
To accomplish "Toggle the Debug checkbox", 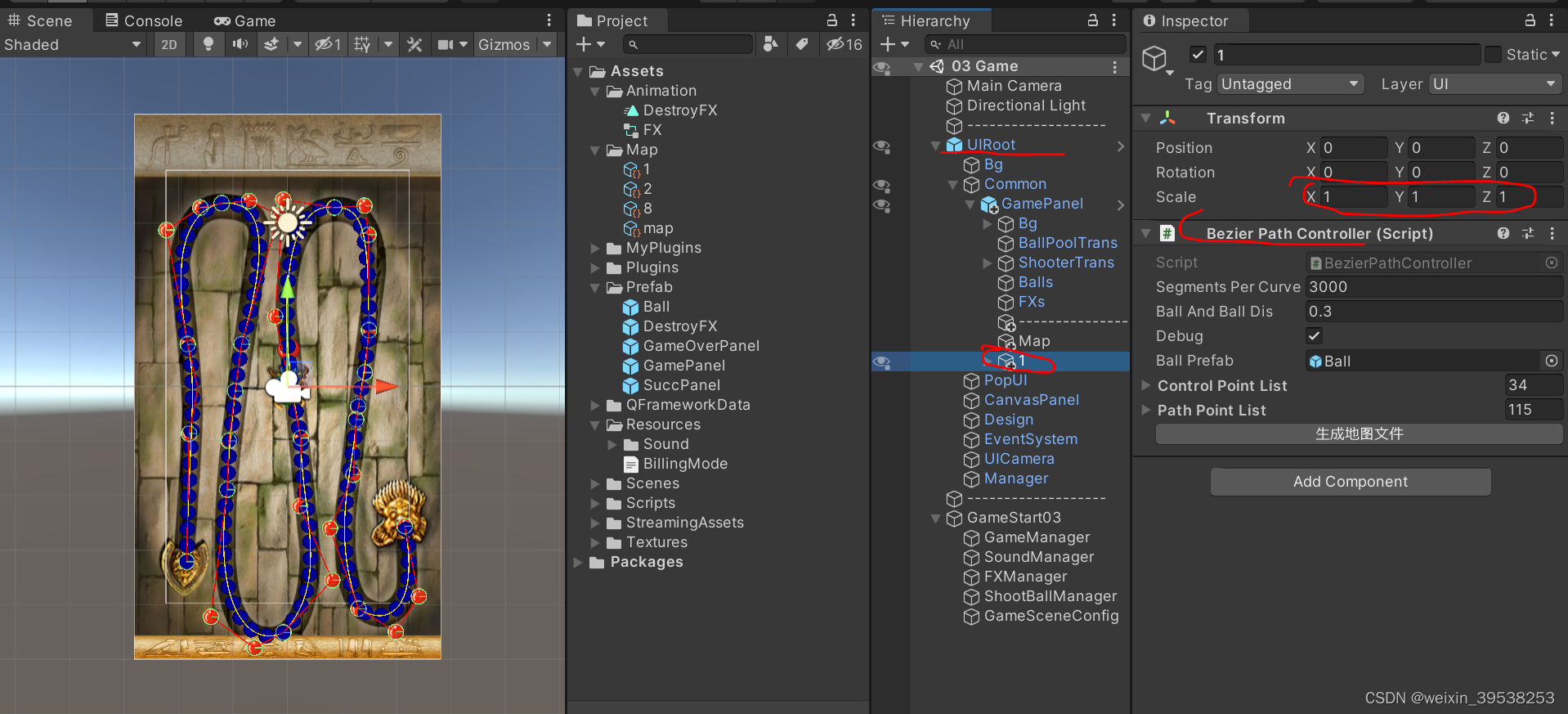I will click(1314, 336).
